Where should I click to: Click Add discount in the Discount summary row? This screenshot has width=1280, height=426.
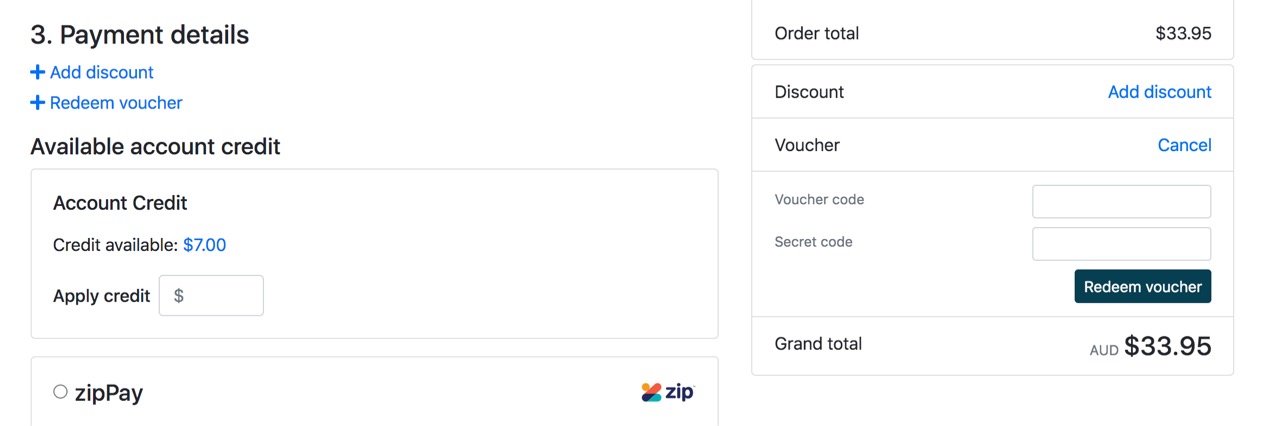[1160, 92]
